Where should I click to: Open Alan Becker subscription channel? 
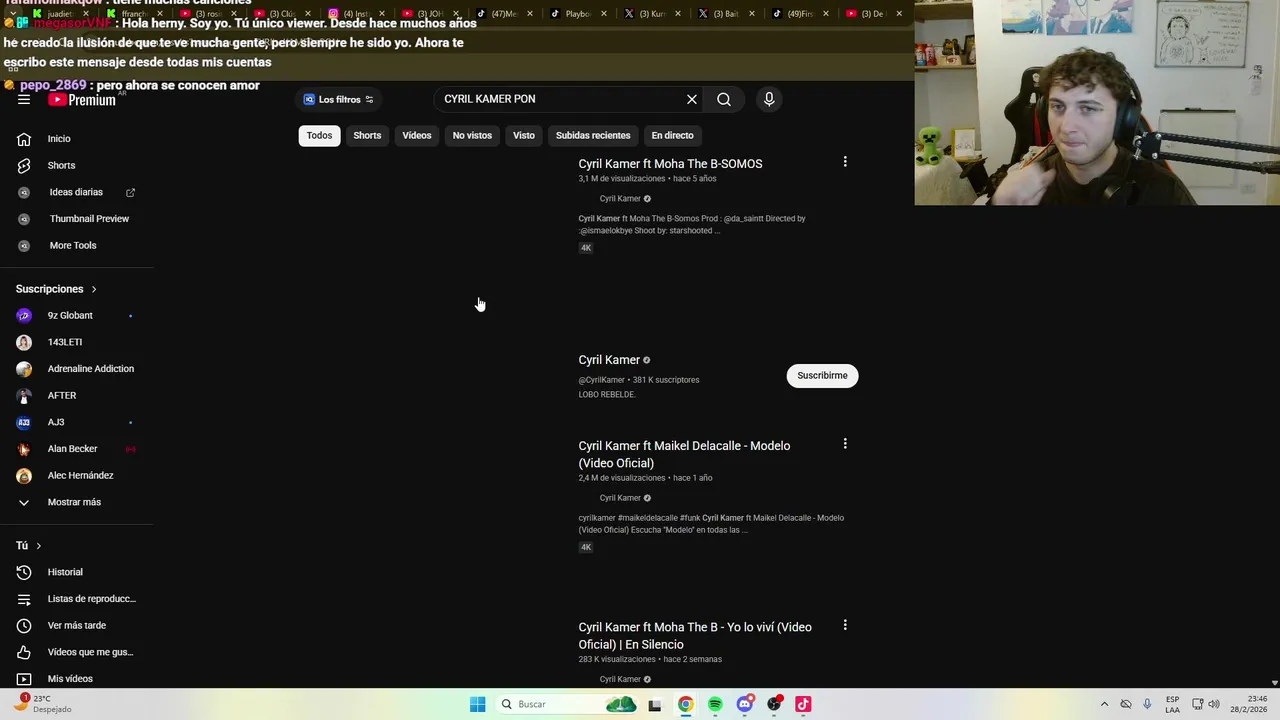(x=73, y=449)
